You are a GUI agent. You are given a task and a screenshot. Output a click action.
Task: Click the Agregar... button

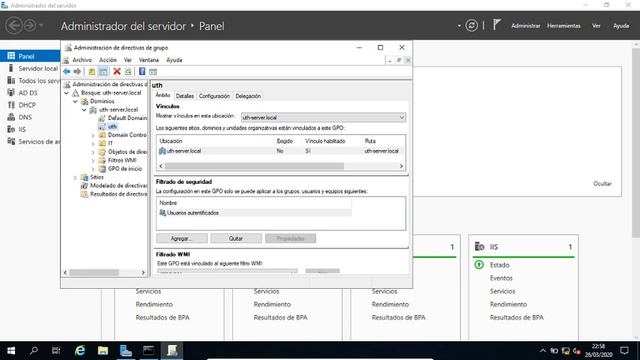[182, 238]
